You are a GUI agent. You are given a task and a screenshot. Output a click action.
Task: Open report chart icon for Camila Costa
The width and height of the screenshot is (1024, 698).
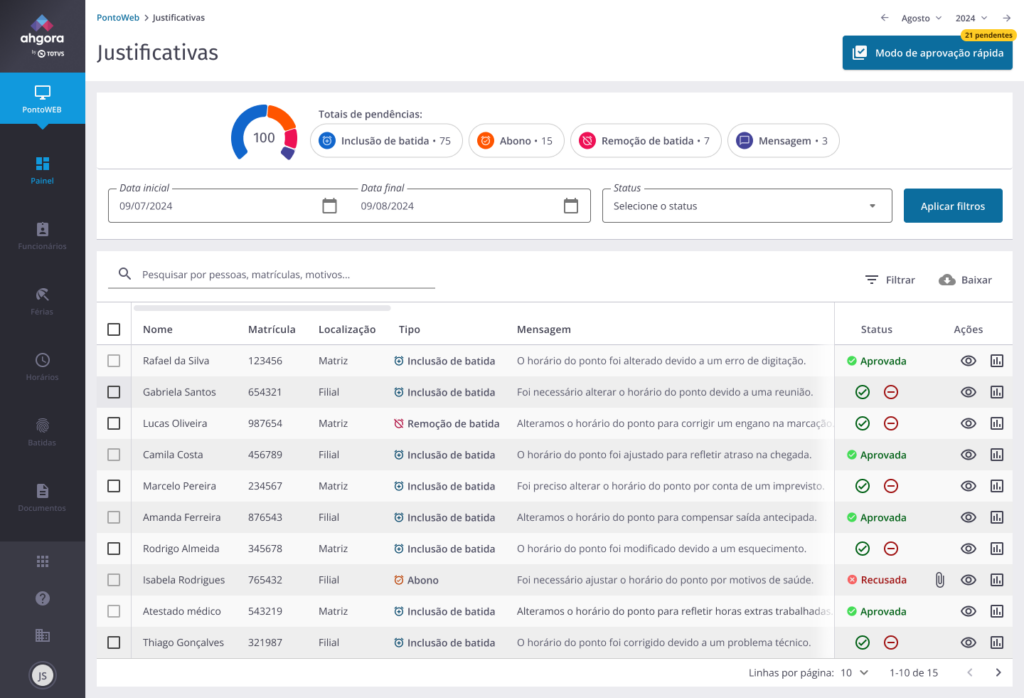[x=996, y=455]
